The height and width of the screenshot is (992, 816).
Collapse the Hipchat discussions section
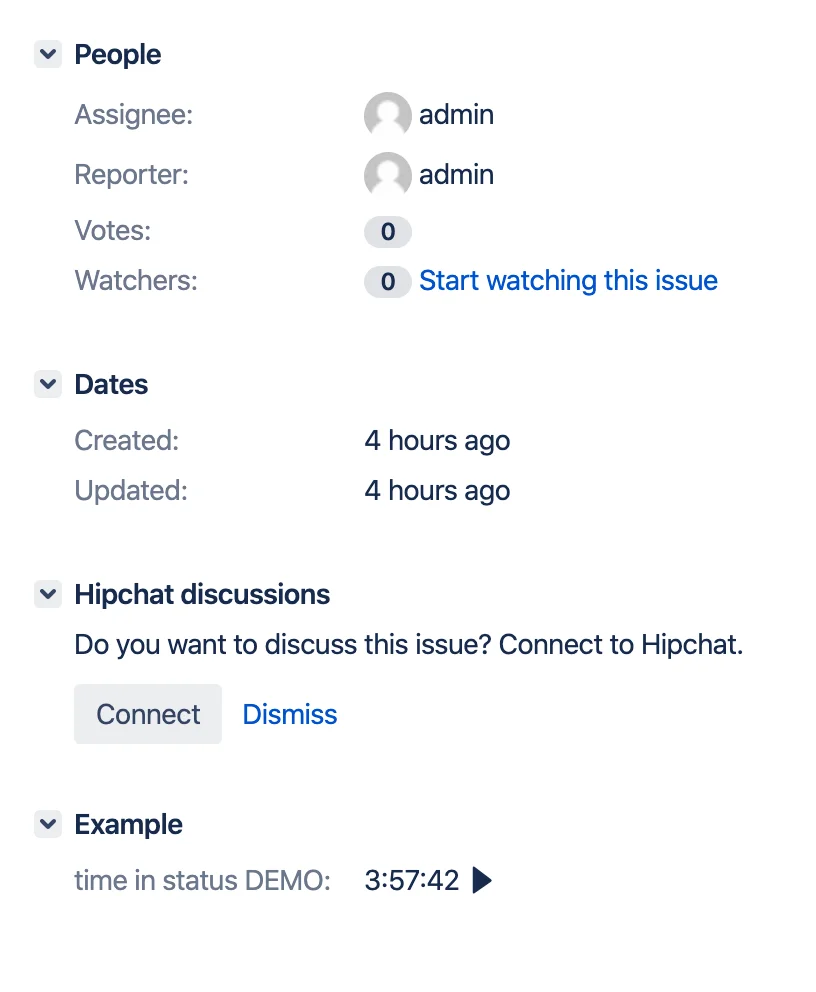(47, 594)
